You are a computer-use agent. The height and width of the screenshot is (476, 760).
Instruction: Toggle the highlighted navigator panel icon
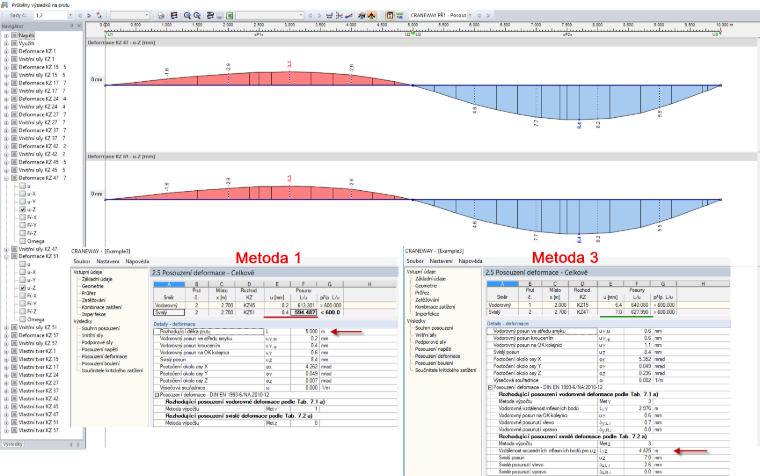coord(390,16)
